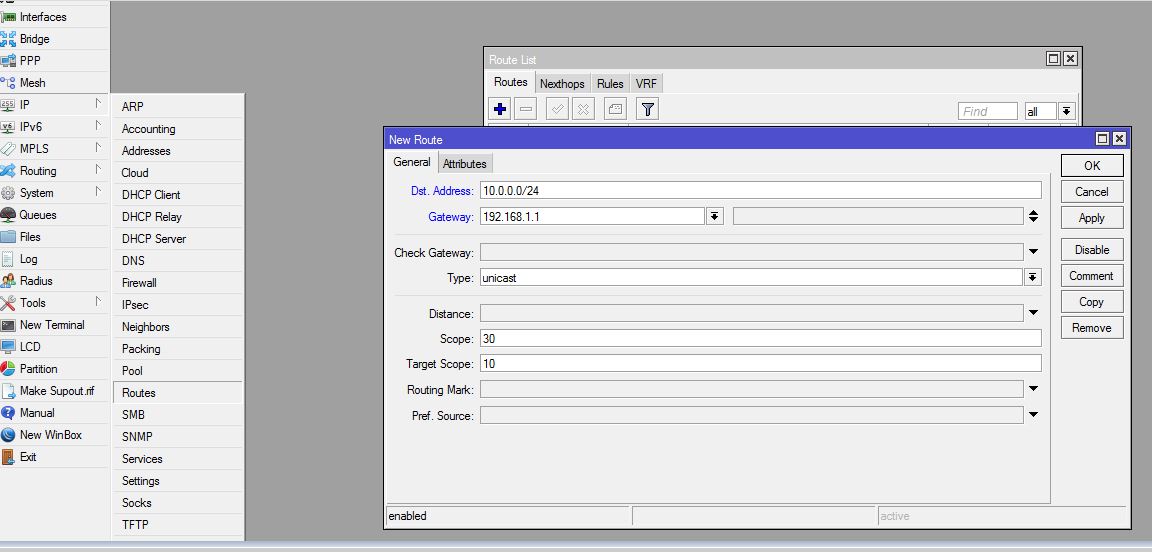
Task: Expand the System submenu
Action: (x=54, y=193)
